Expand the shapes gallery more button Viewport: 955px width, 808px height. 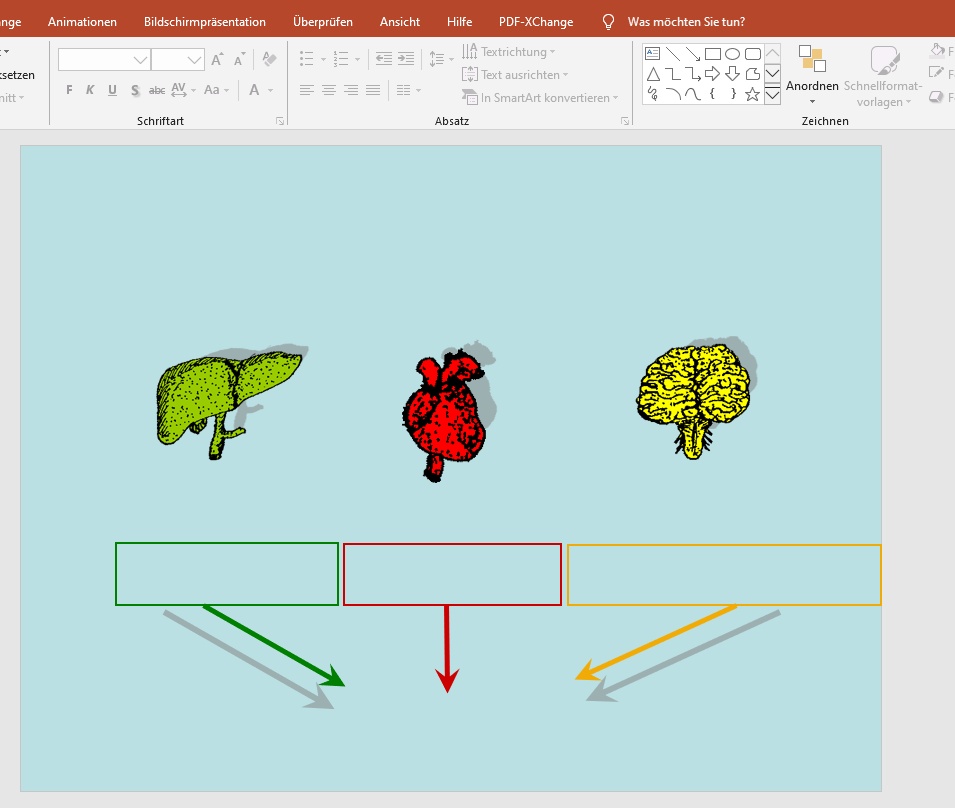(x=772, y=95)
